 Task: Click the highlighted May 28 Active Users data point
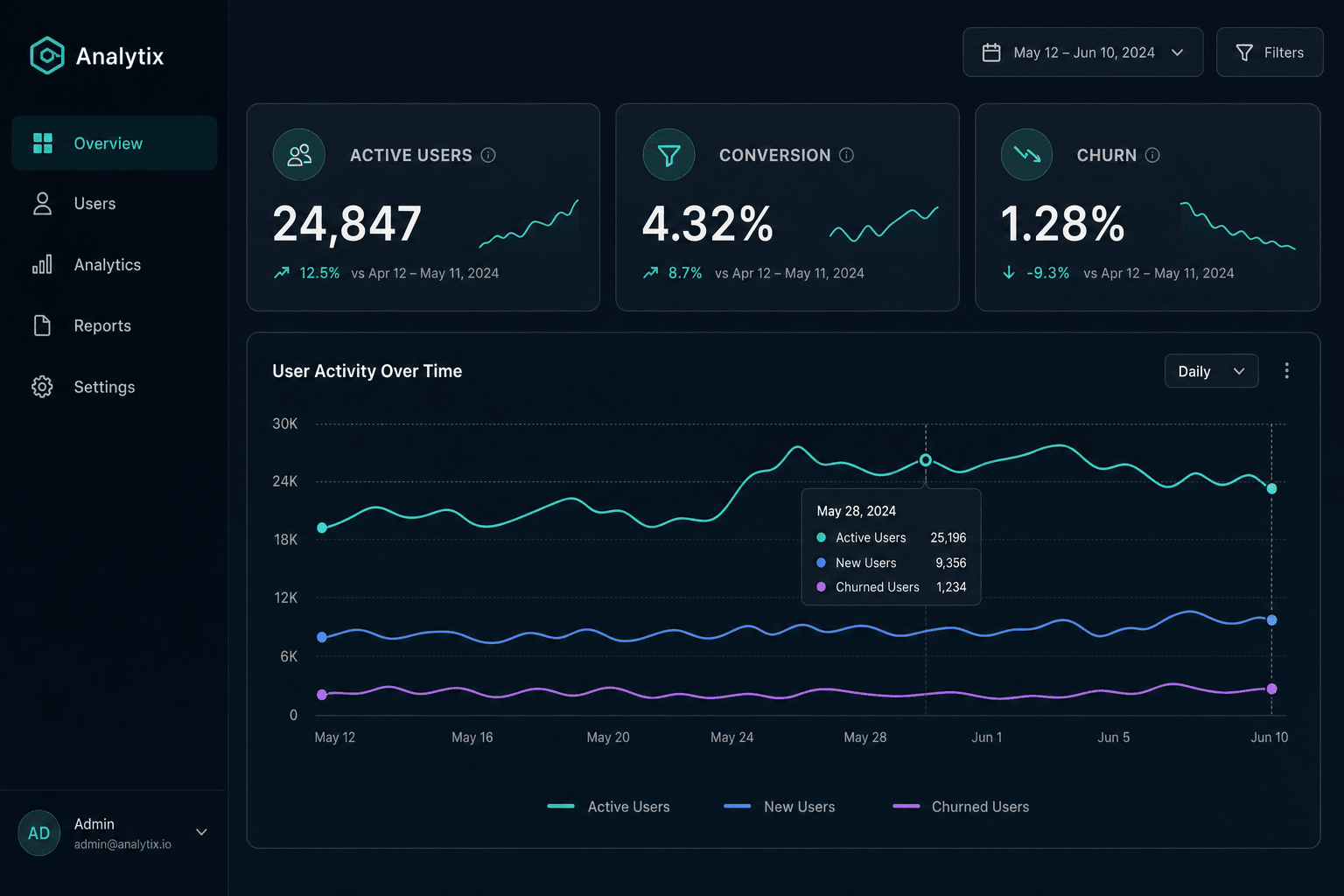[x=926, y=460]
